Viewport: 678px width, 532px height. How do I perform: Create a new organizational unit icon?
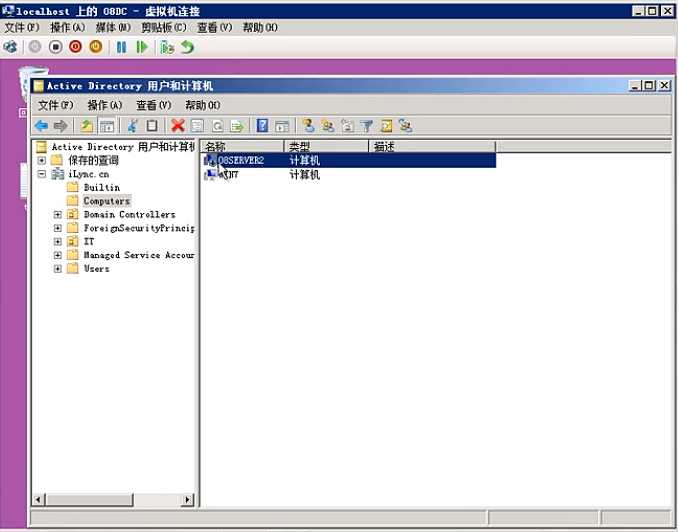click(x=347, y=126)
